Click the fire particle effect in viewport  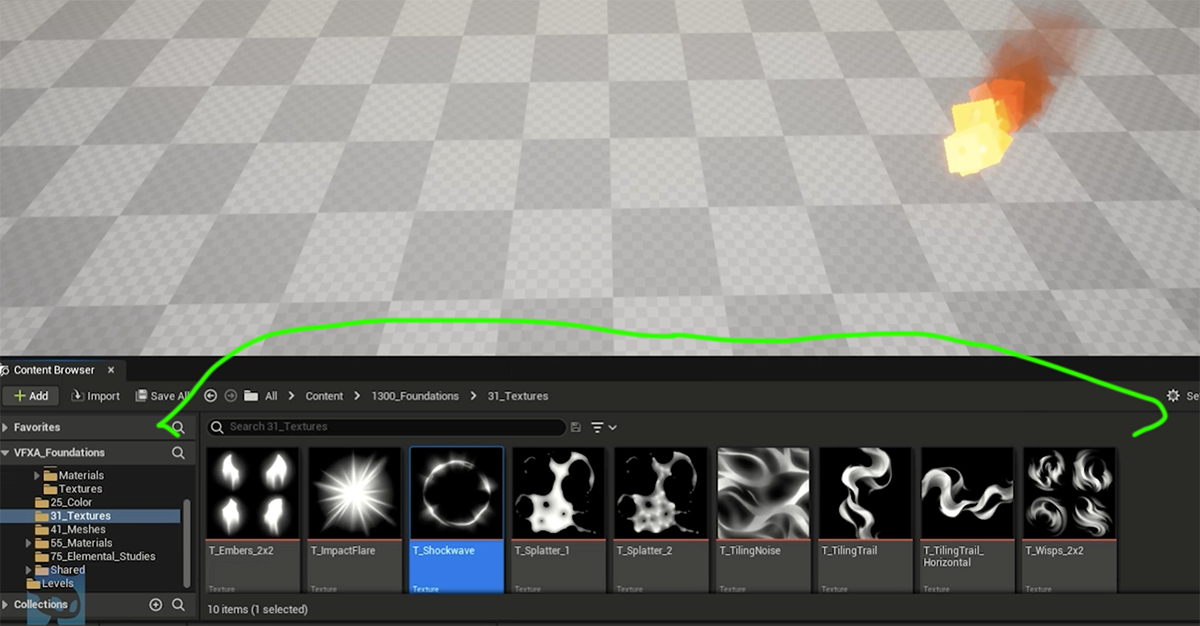pos(1002,110)
